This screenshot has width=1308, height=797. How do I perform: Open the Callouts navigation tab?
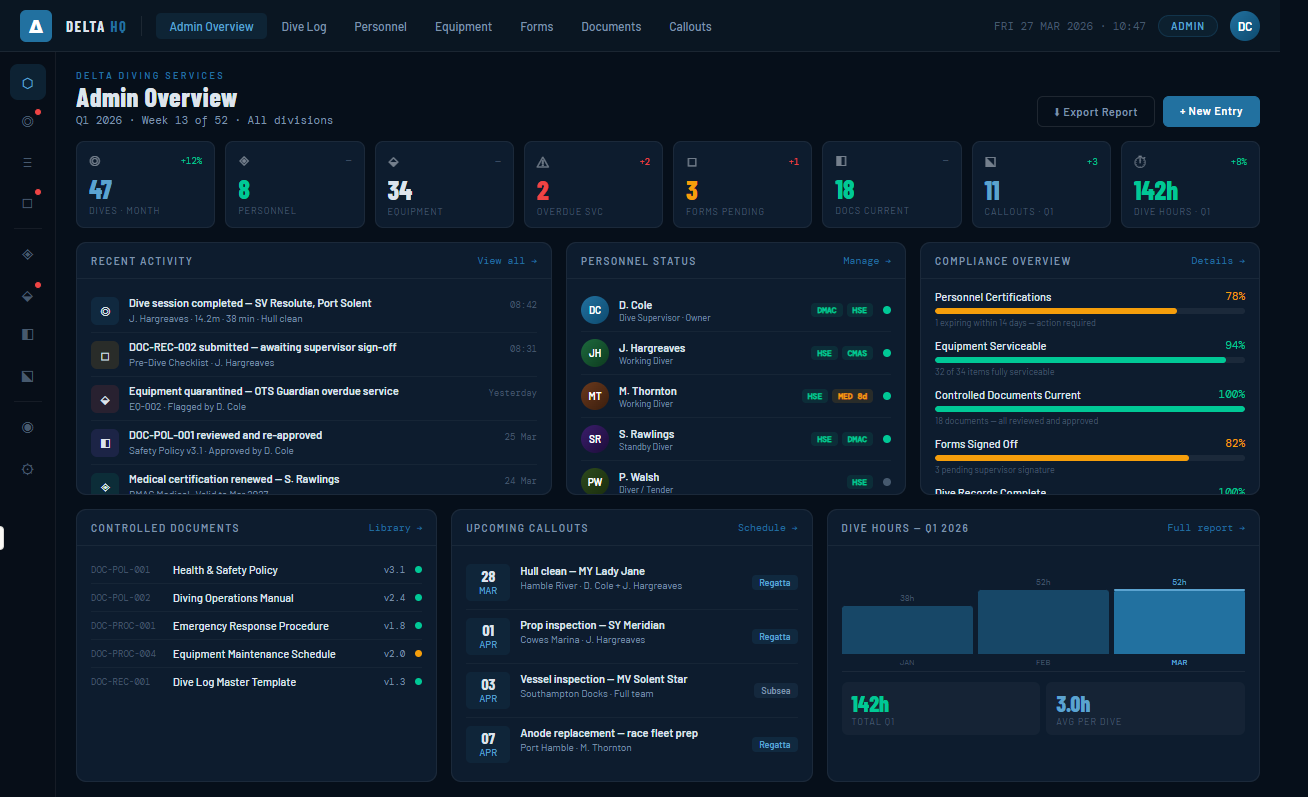point(690,26)
